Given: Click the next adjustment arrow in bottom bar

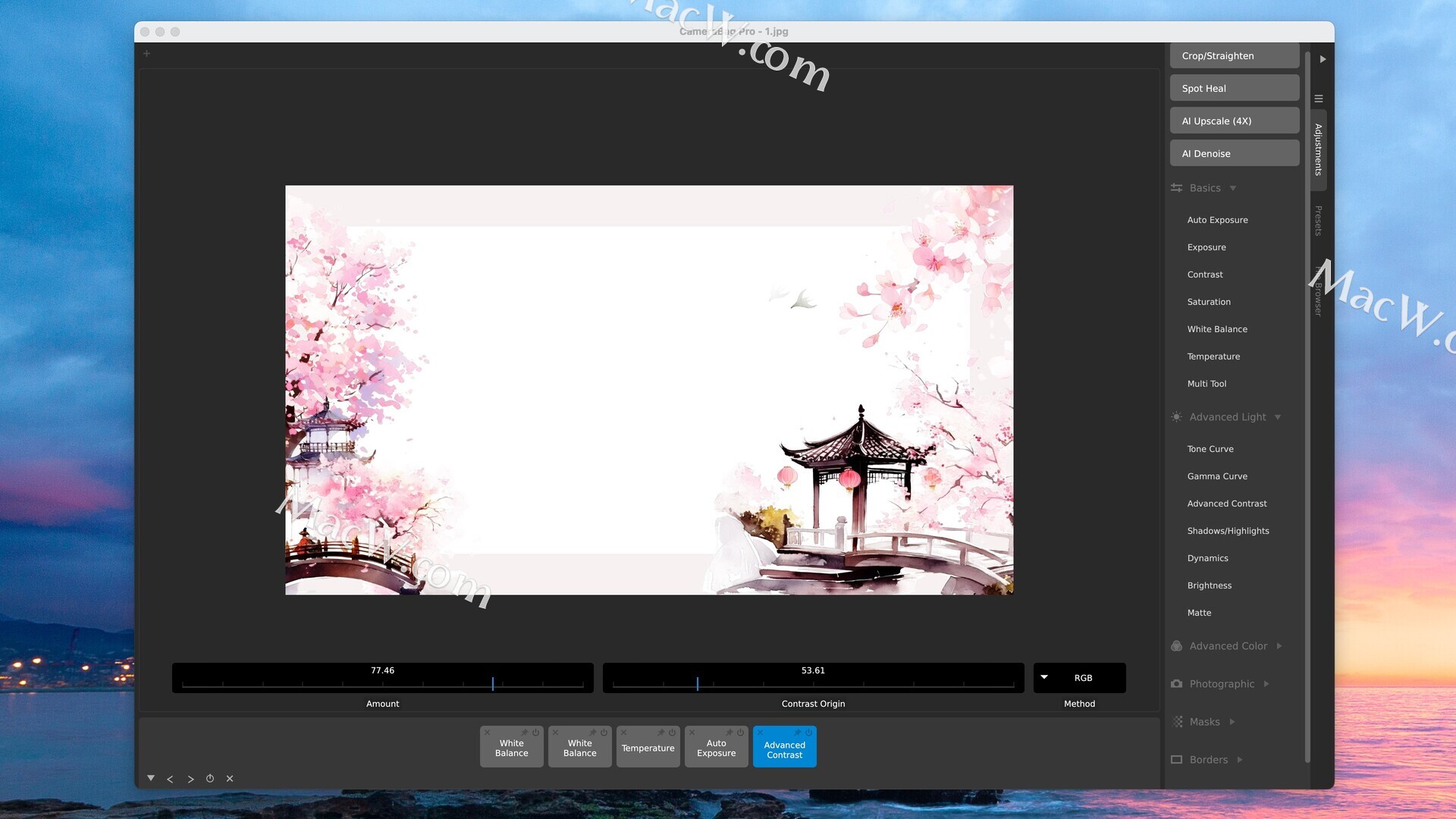Looking at the screenshot, I should tap(190, 779).
